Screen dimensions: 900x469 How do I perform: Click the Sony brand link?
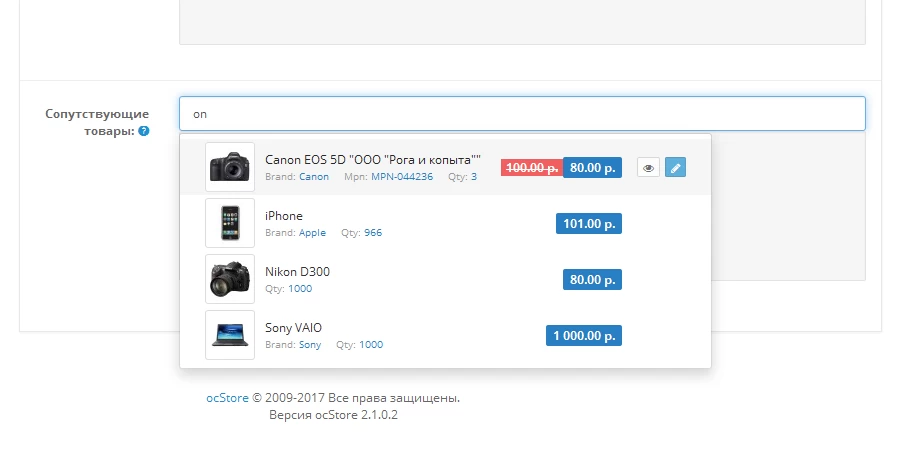tap(310, 344)
